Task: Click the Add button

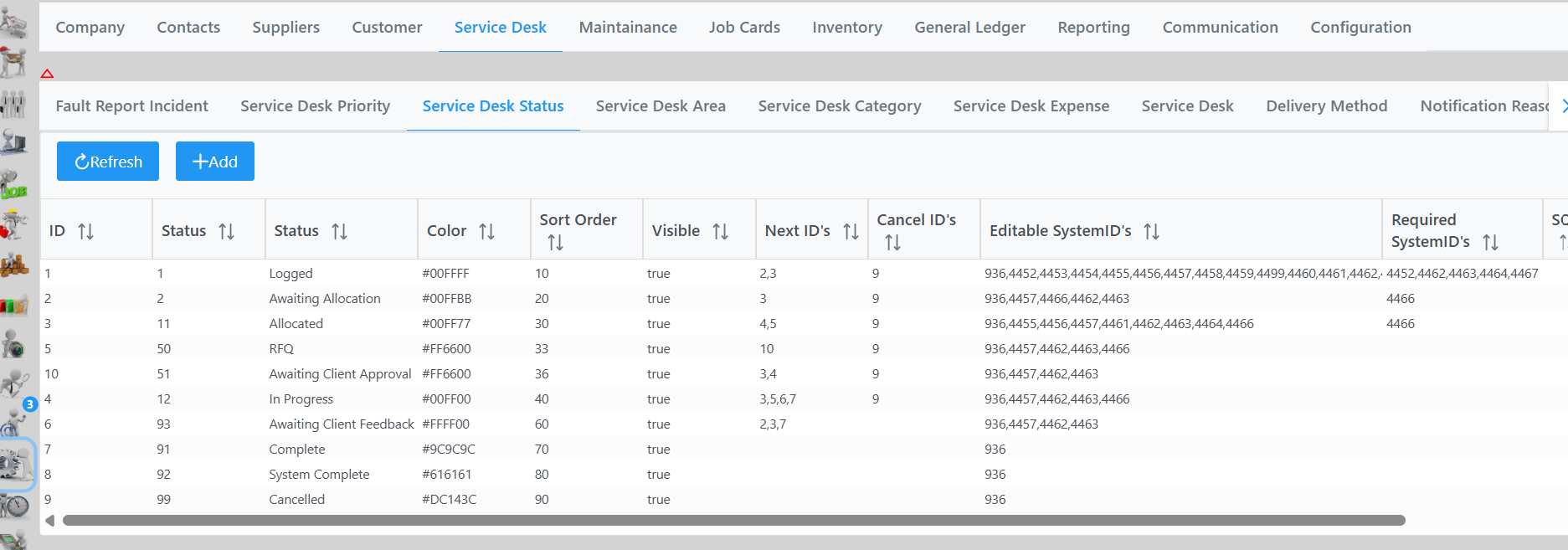Action: (215, 161)
